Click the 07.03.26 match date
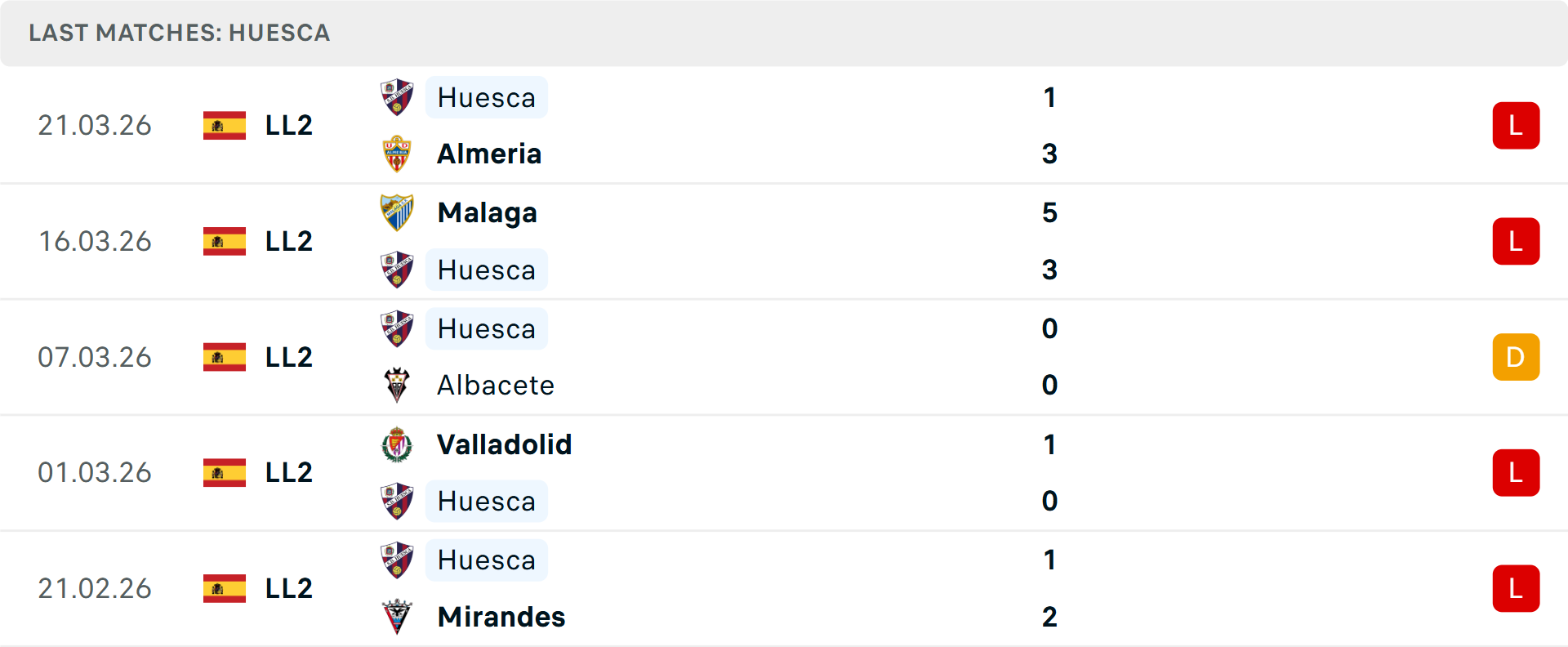 tap(95, 357)
